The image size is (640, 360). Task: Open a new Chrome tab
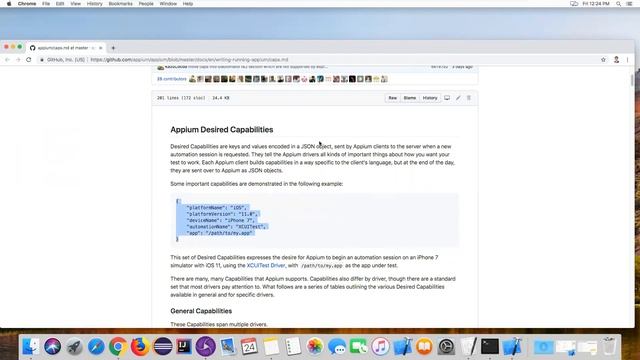click(113, 48)
